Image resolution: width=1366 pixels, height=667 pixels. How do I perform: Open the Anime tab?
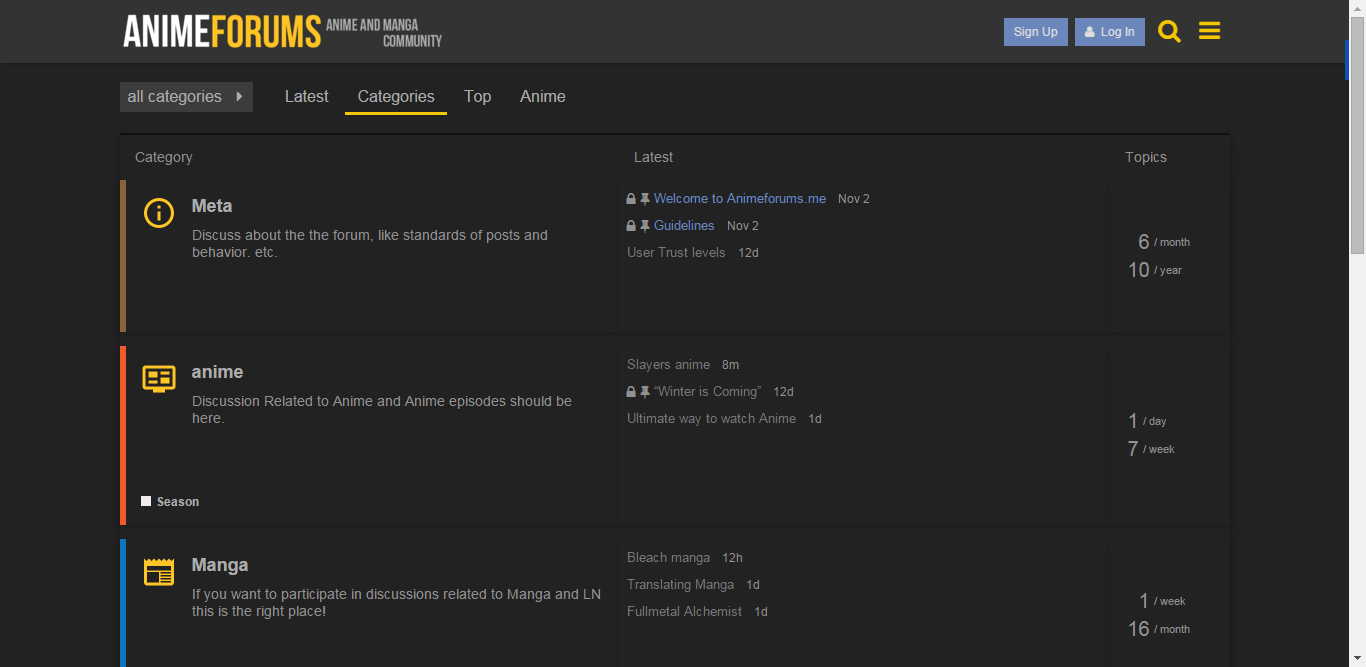pyautogui.click(x=543, y=97)
